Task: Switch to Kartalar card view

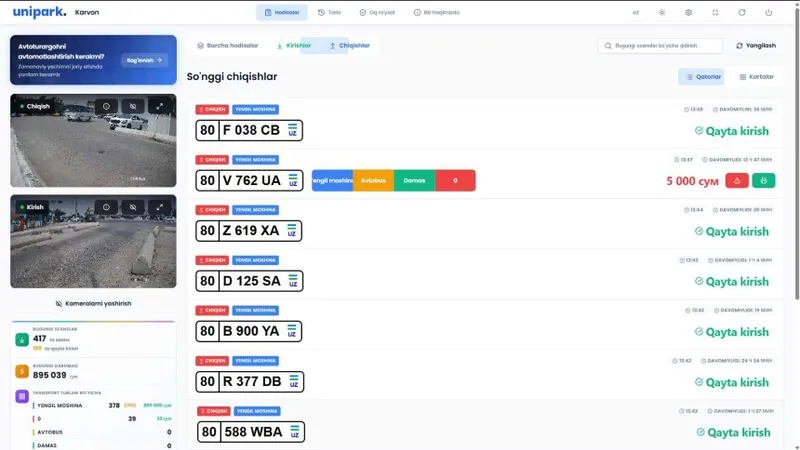Action: click(756, 77)
